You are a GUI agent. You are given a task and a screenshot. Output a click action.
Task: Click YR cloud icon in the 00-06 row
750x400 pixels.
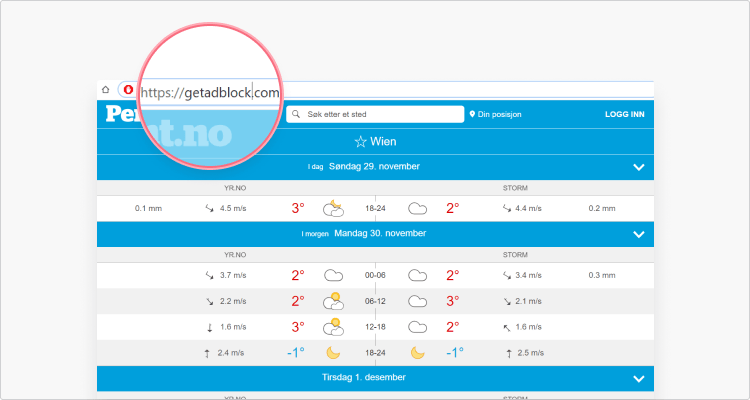click(x=333, y=275)
